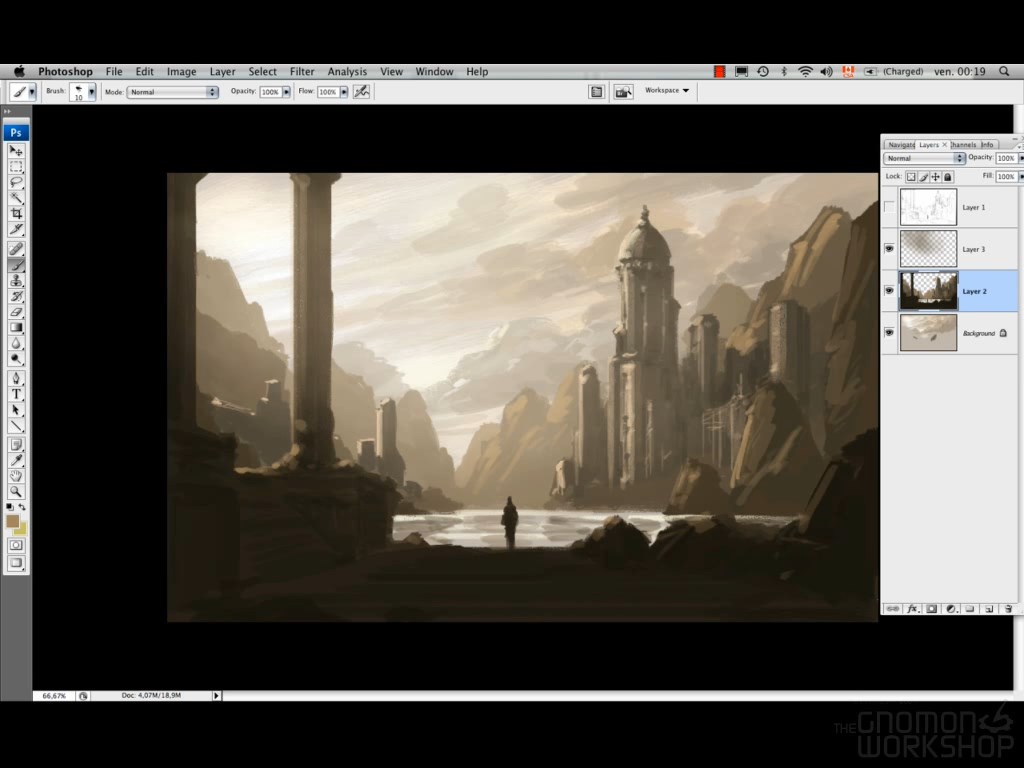Expand the Workspace dropdown

coord(667,91)
